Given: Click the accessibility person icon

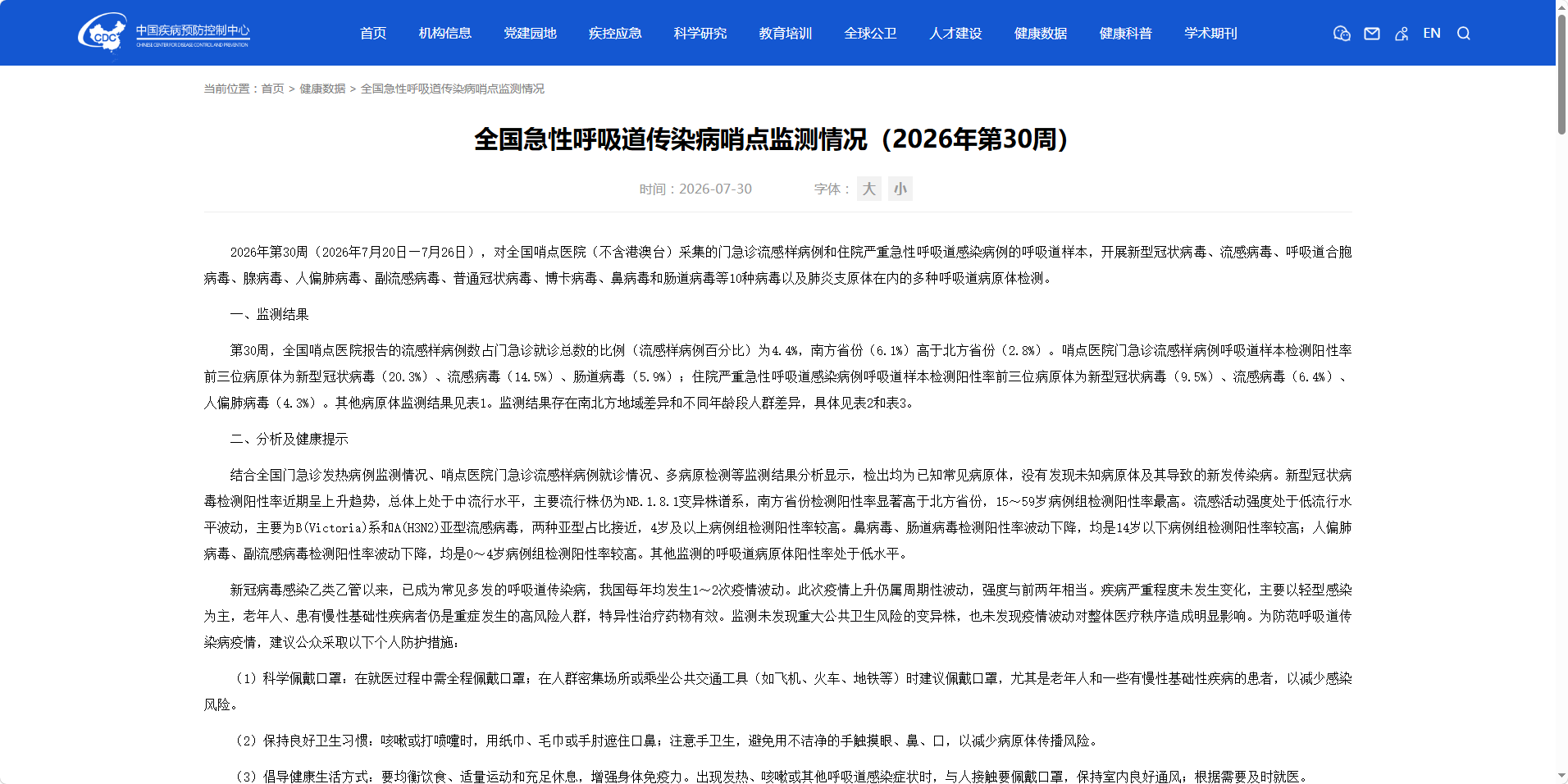Looking at the screenshot, I should (x=1402, y=34).
